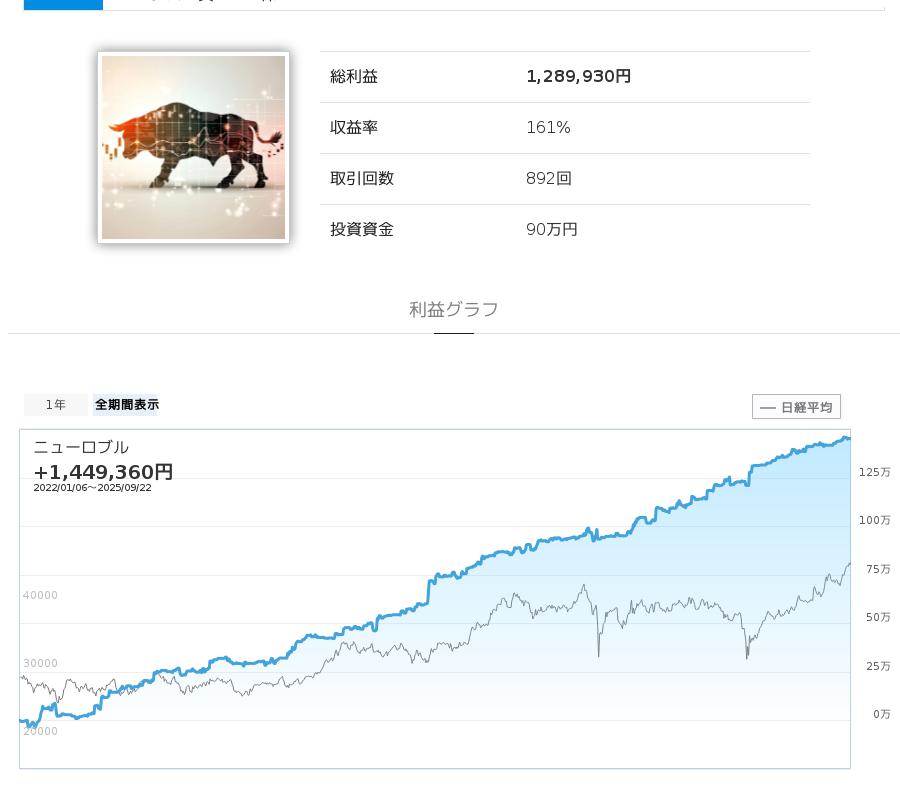Click the 1,289,930円 total profit value
Viewport: 900px width, 790px height.
point(579,76)
